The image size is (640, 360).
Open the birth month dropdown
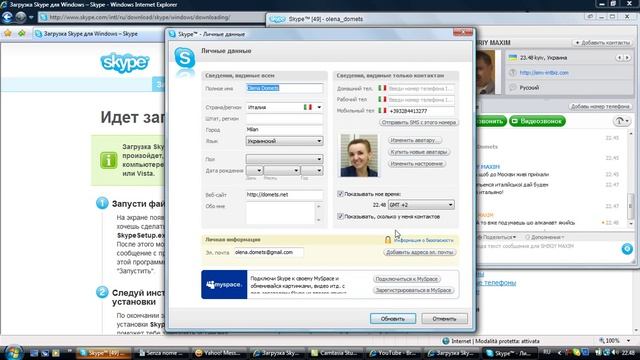(x=282, y=170)
